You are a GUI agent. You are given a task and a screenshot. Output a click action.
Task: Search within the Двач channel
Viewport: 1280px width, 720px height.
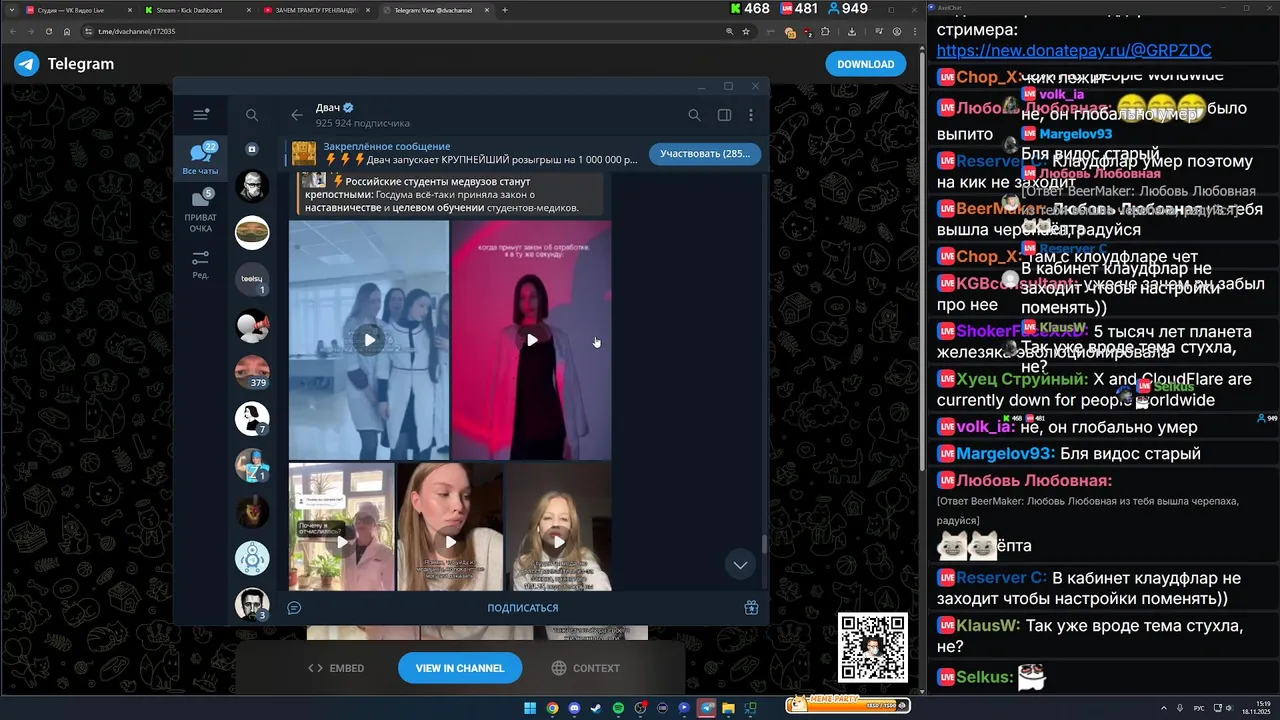(694, 115)
